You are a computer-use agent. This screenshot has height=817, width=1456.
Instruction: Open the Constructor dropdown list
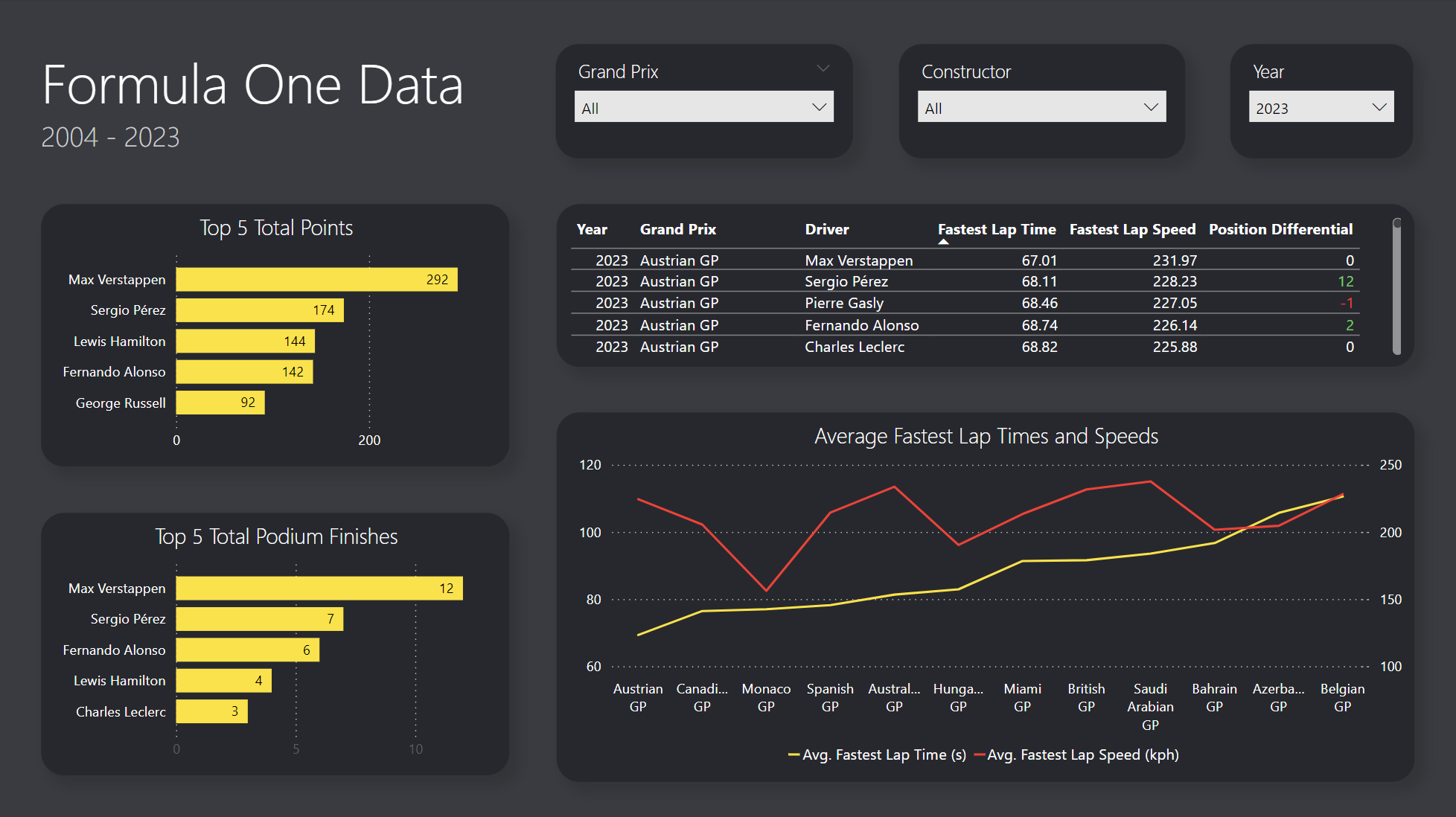pyautogui.click(x=1041, y=108)
